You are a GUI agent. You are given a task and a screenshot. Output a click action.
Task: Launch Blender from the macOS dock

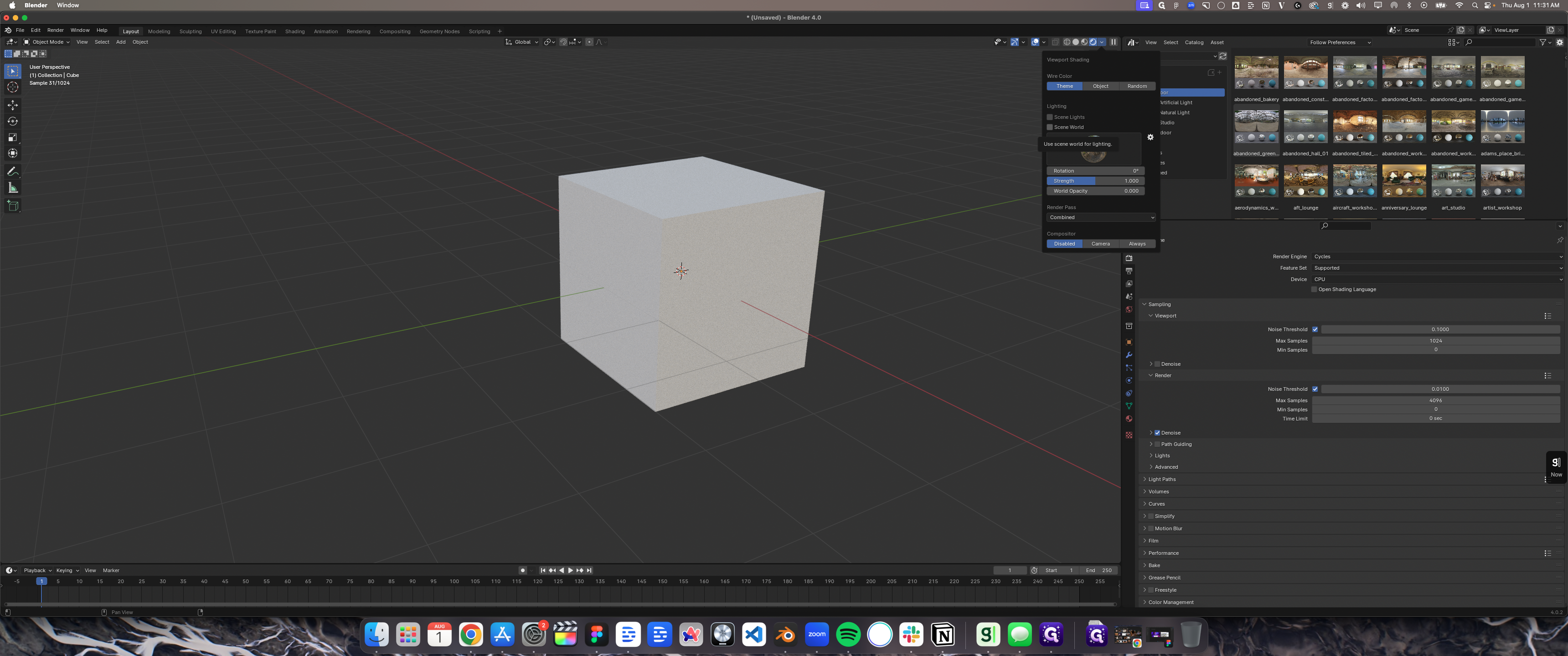click(x=785, y=635)
